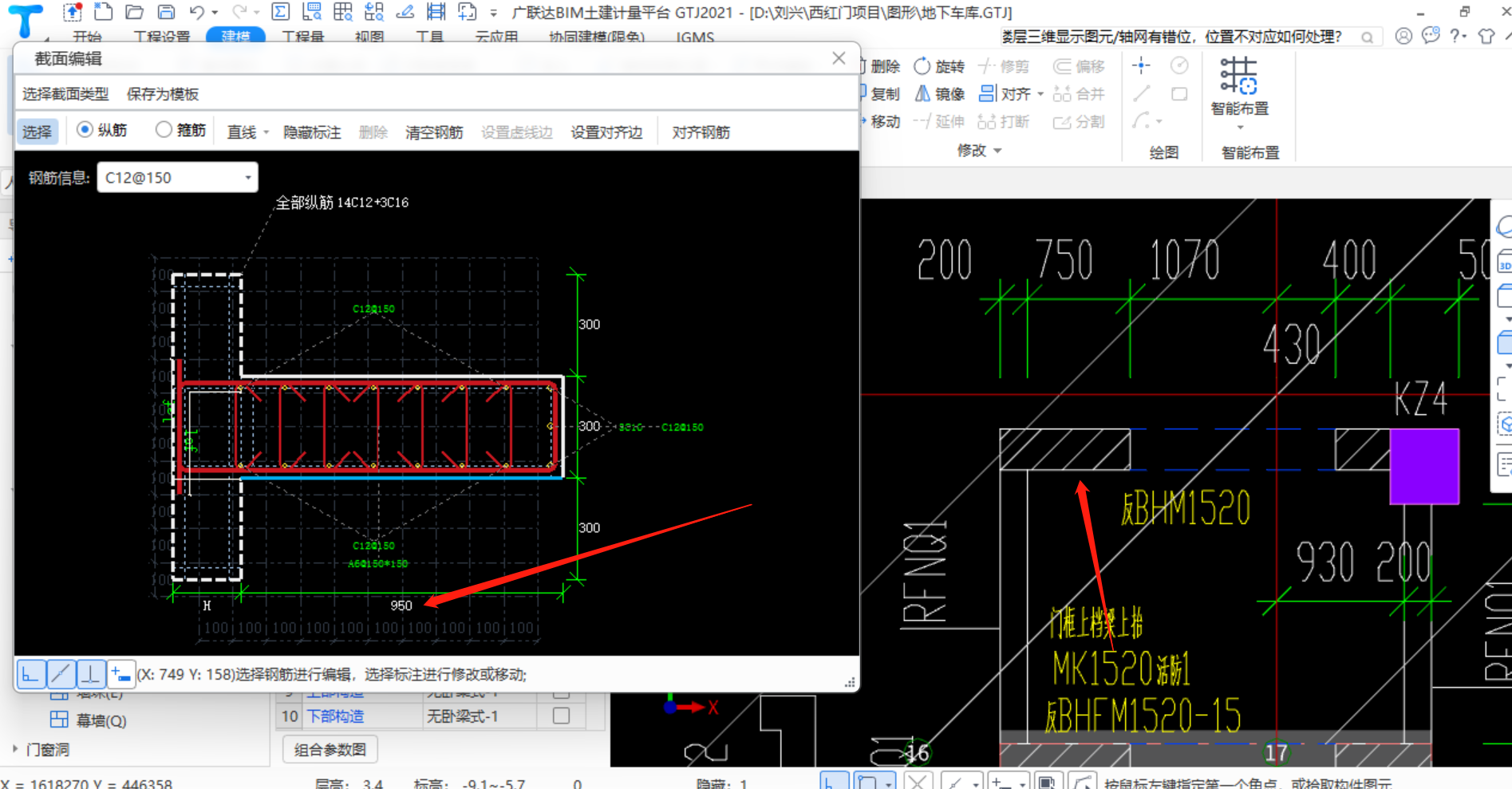This screenshot has height=789, width=1512.
Task: Select the 箍筋 radio button
Action: click(164, 129)
